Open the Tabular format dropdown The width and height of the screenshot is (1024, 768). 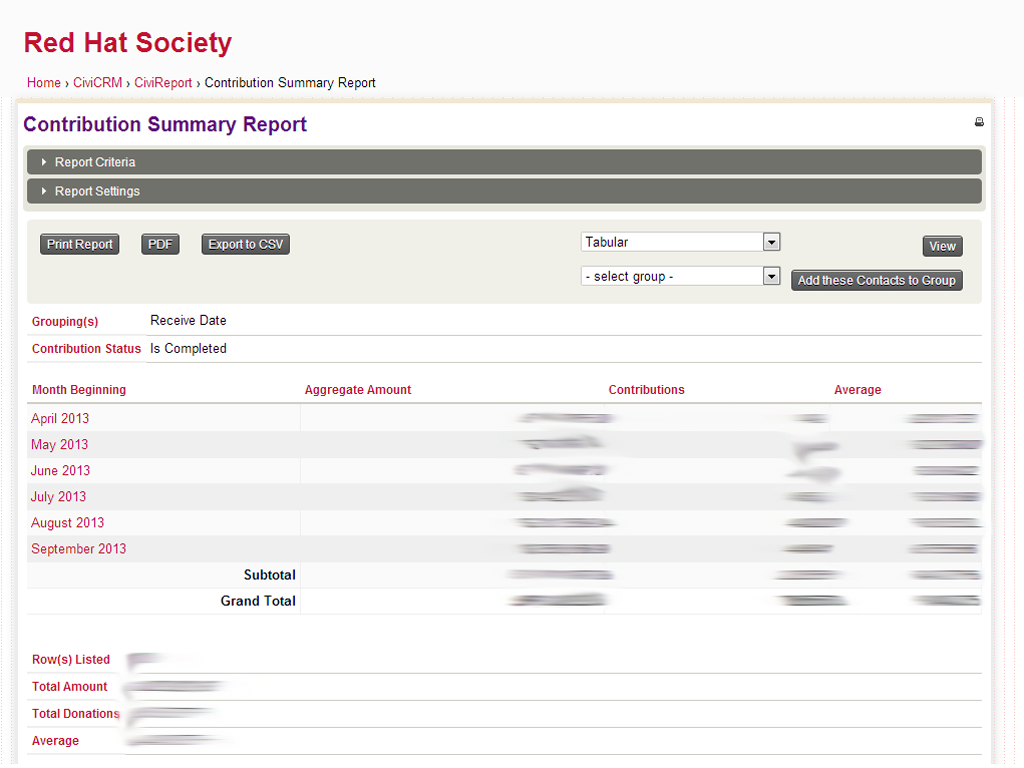(x=770, y=241)
